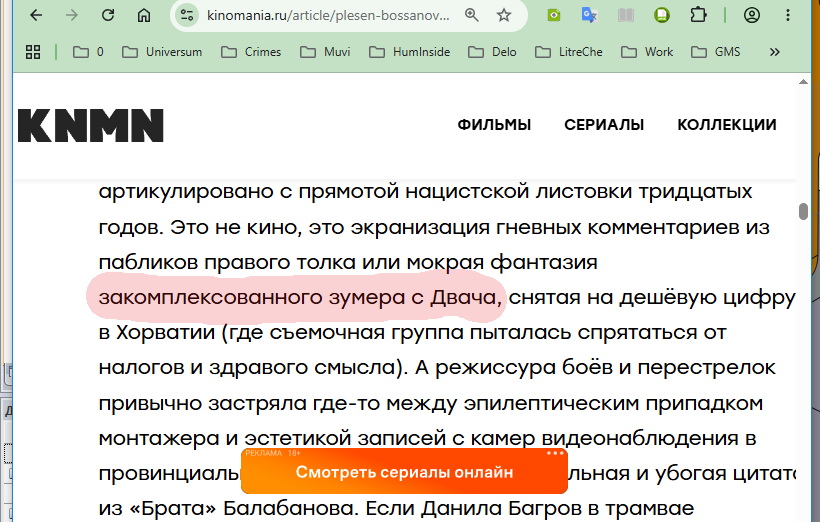Viewport: 820px width, 522px height.
Task: Click the KNMN site logo
Action: pyautogui.click(x=91, y=125)
